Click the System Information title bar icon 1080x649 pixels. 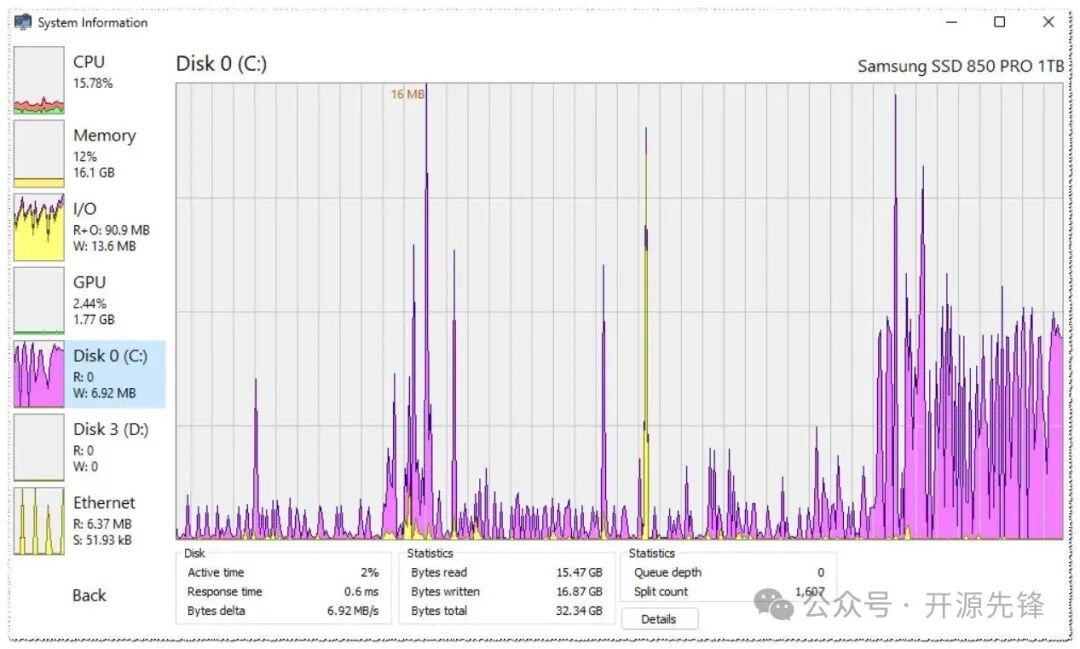pyautogui.click(x=23, y=22)
